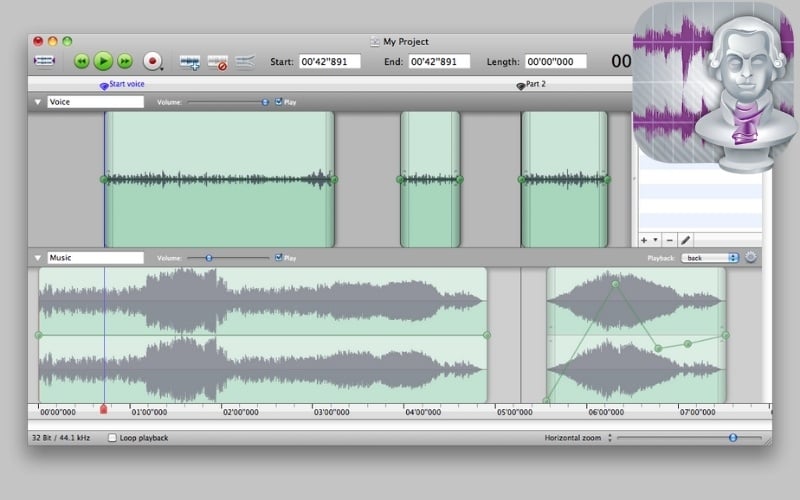Start playback with the green play button
The width and height of the screenshot is (800, 500).
(104, 61)
